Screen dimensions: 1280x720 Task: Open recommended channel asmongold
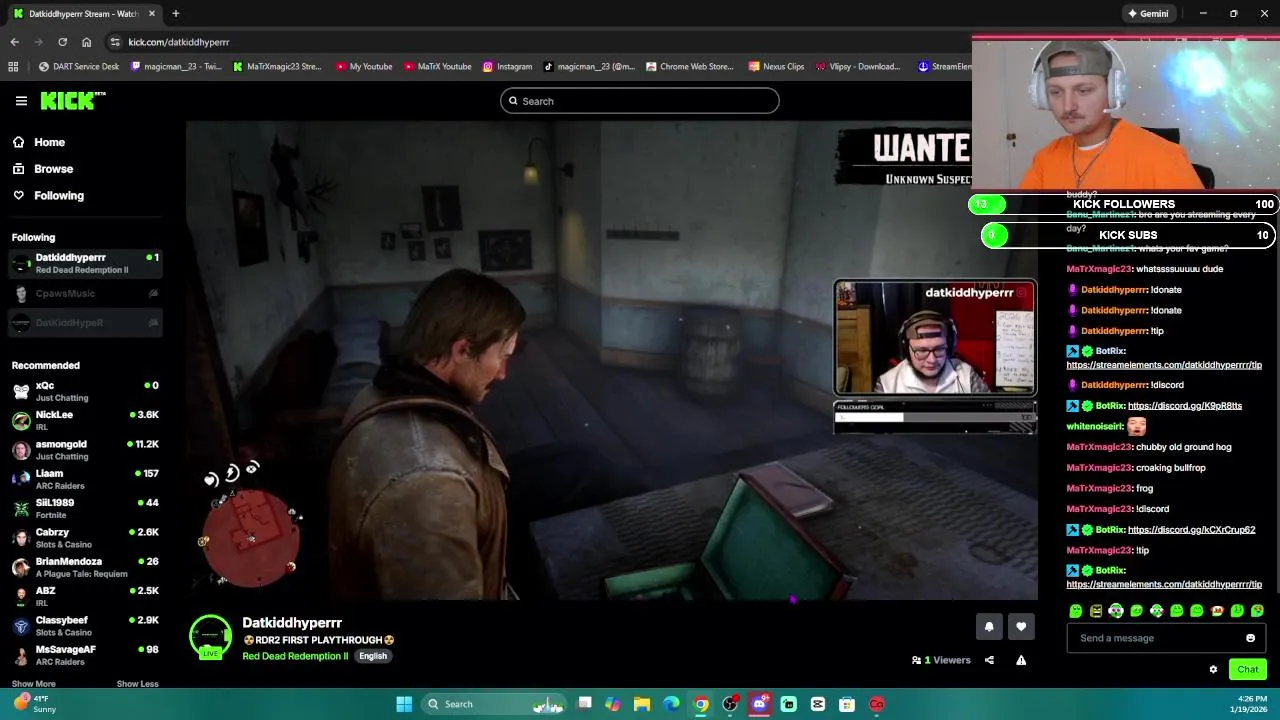click(x=85, y=449)
